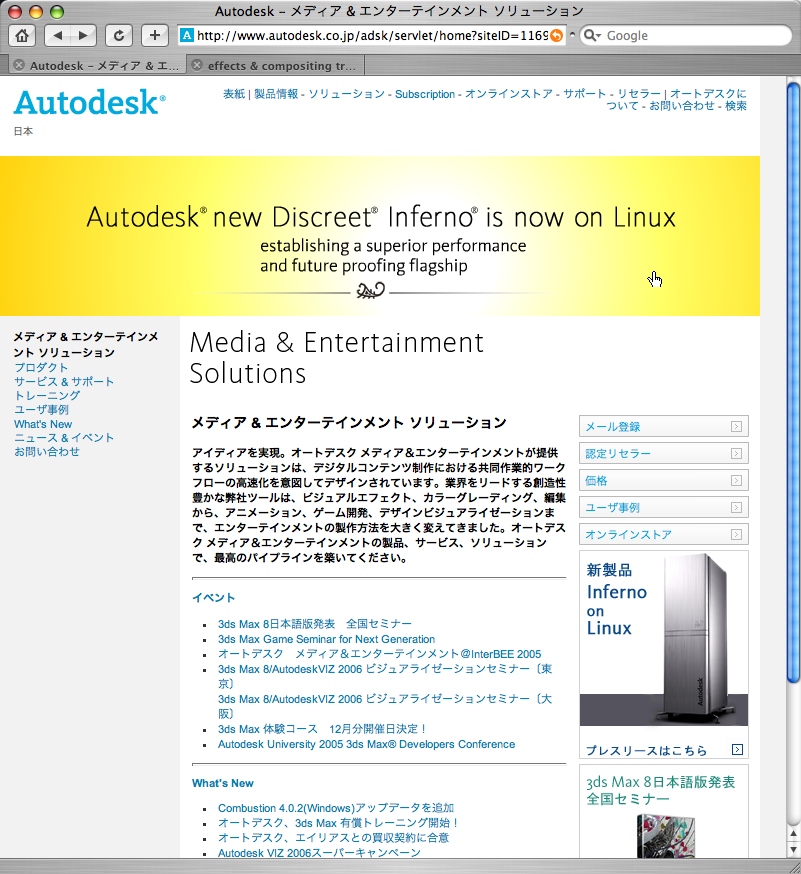Close the effects & compositing tab
The image size is (801, 874).
[197, 65]
